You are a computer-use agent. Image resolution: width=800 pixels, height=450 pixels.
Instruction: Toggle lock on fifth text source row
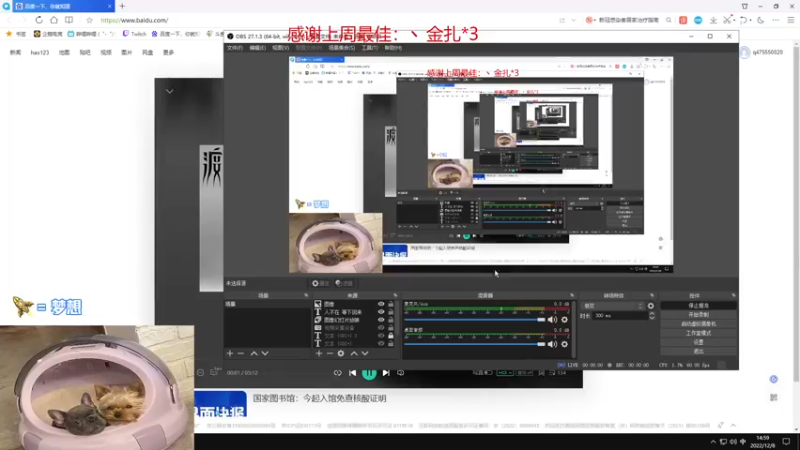[x=391, y=336]
